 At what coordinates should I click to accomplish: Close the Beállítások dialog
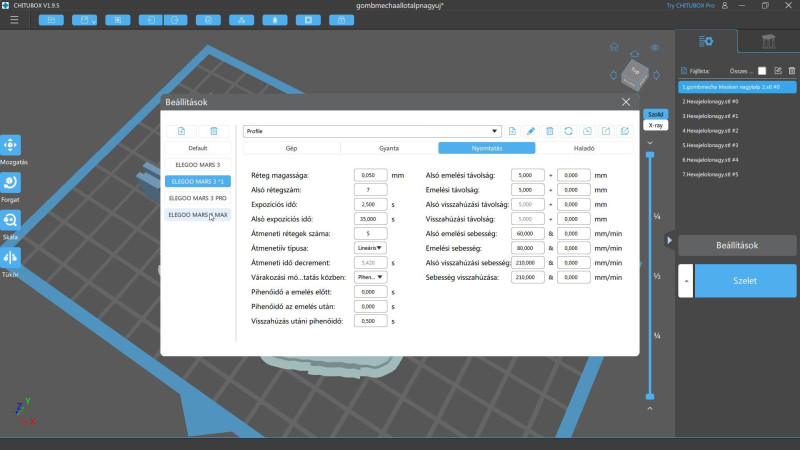(626, 102)
